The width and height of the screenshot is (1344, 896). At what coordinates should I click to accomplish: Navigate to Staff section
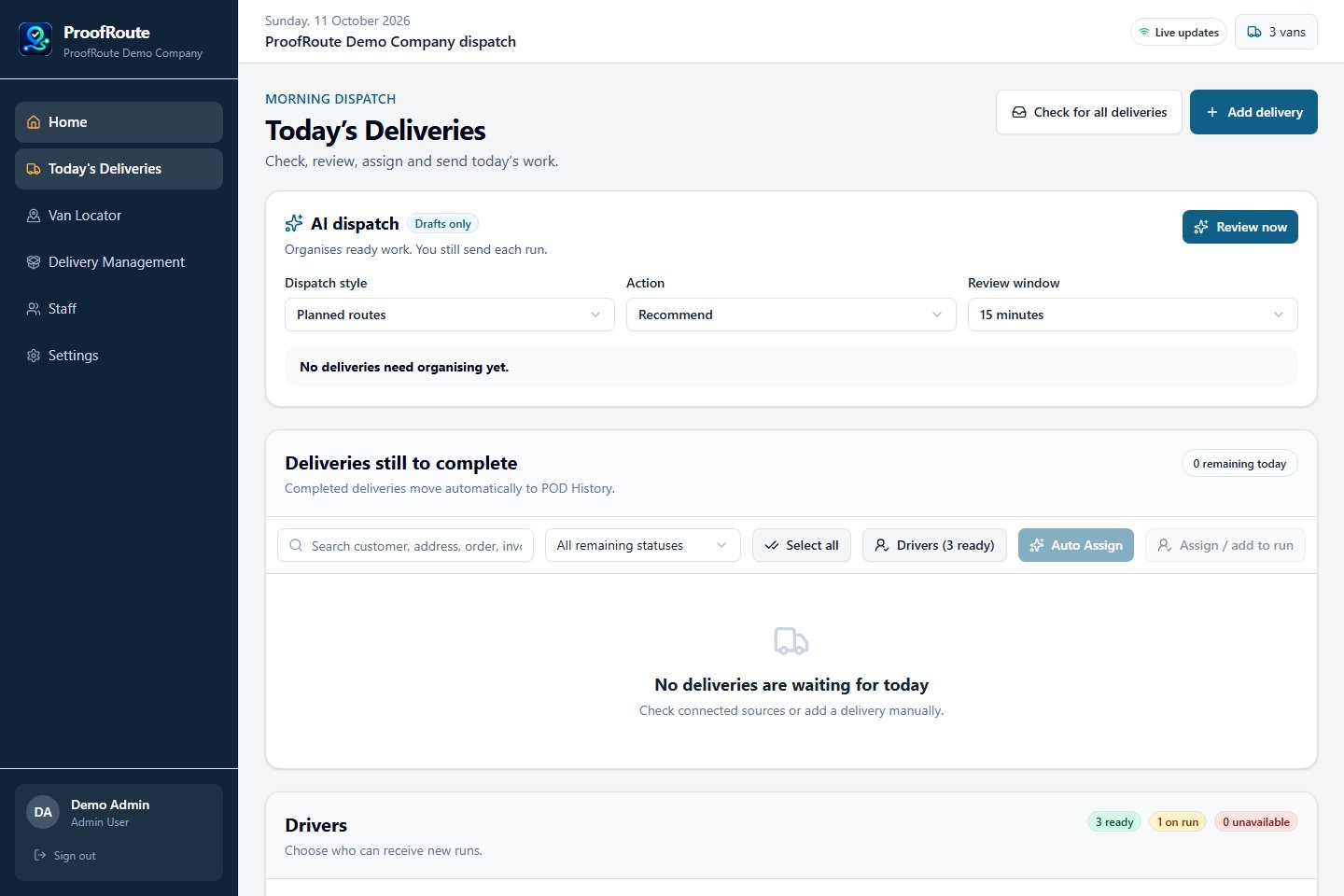119,309
